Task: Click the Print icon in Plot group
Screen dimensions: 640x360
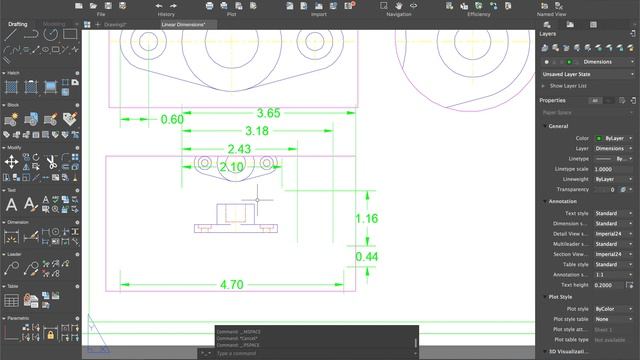Action: click(209, 6)
